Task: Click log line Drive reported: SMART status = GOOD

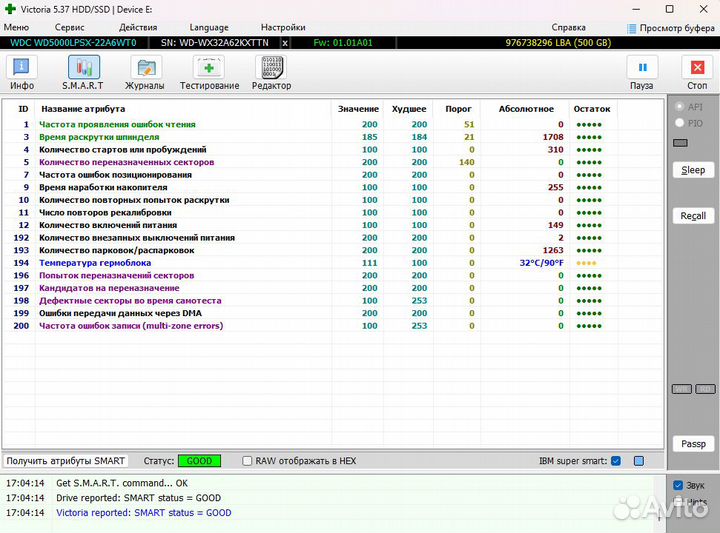Action: [x=138, y=498]
